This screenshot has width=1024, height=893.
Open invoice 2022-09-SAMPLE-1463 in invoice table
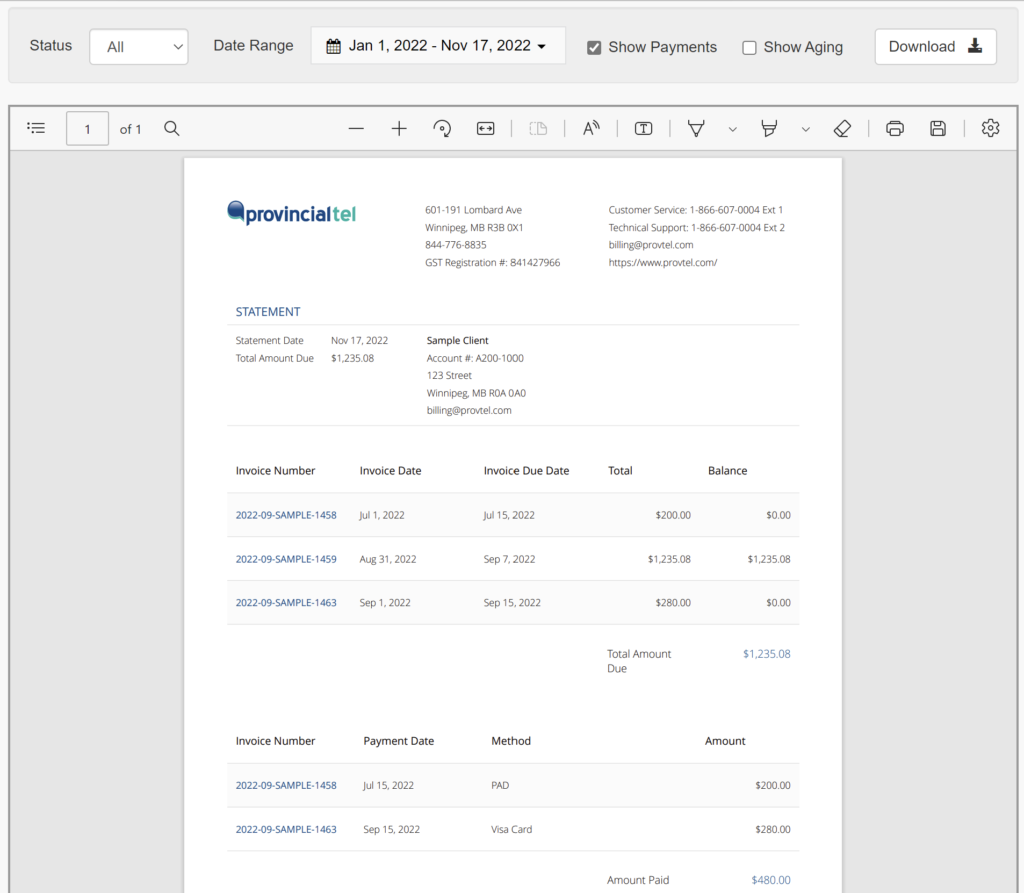coord(286,603)
